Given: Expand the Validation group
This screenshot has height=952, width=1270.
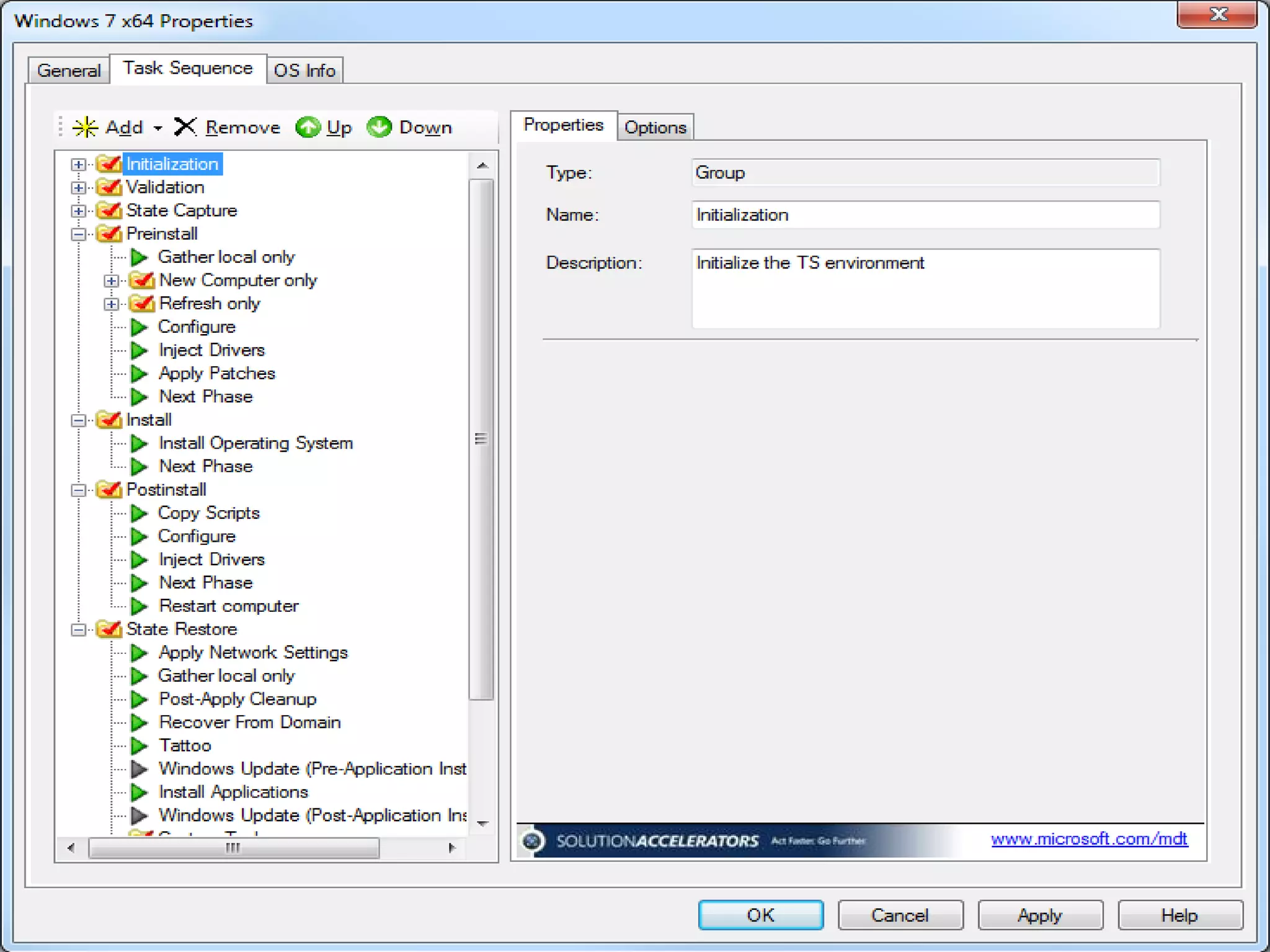Looking at the screenshot, I should [78, 188].
